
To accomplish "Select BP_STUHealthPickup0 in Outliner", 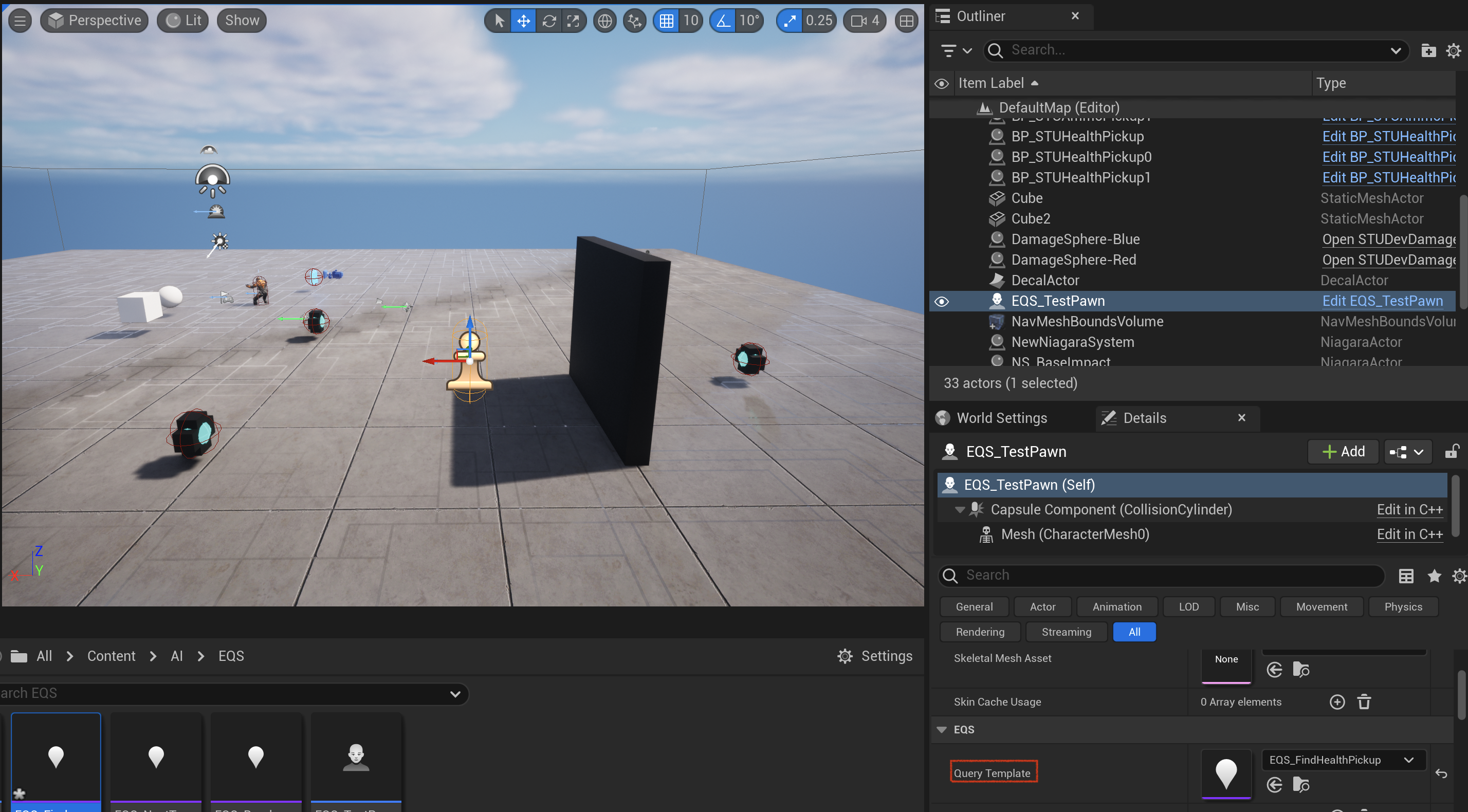I will [x=1081, y=157].
